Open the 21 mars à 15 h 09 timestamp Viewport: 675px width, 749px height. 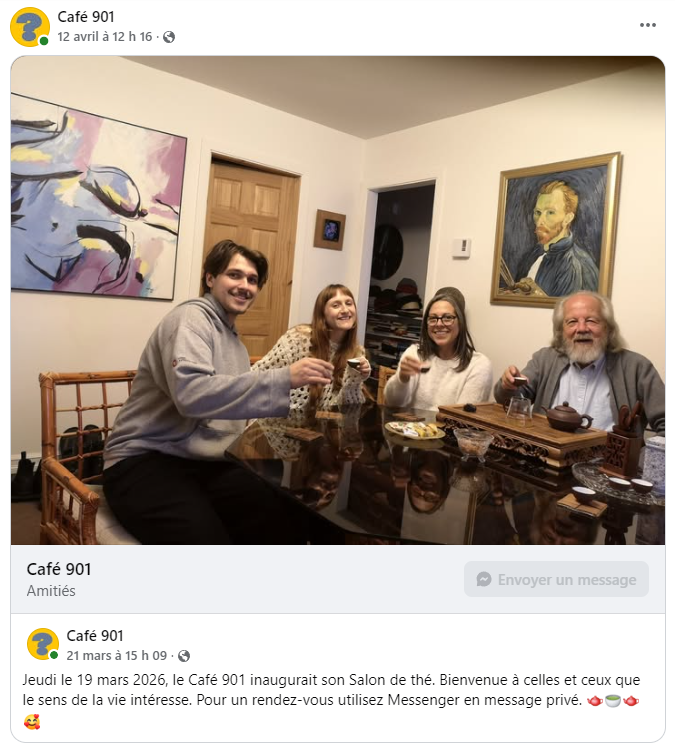click(x=117, y=655)
